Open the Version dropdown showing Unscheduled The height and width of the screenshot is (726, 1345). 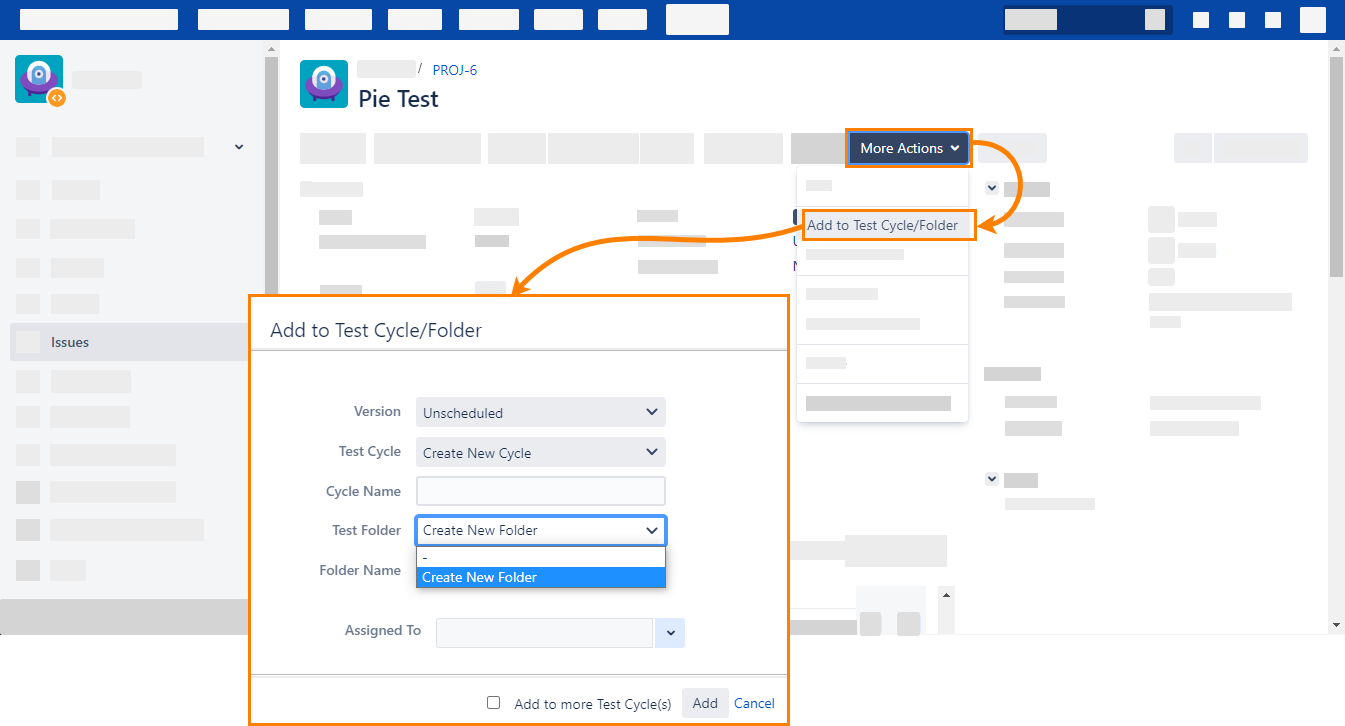click(x=540, y=412)
